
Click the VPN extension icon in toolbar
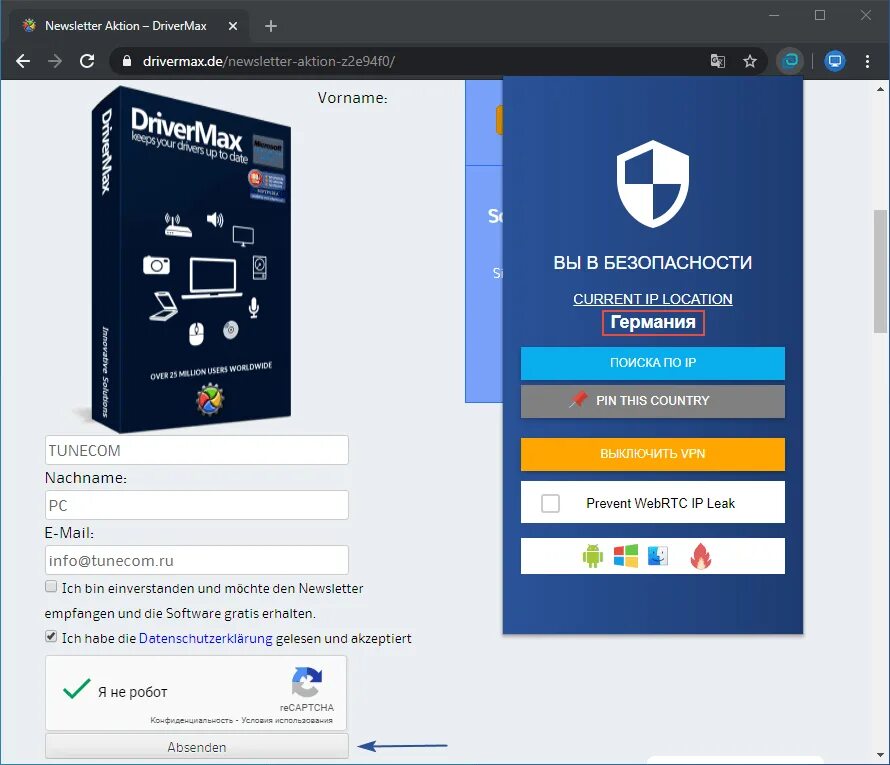click(x=790, y=60)
